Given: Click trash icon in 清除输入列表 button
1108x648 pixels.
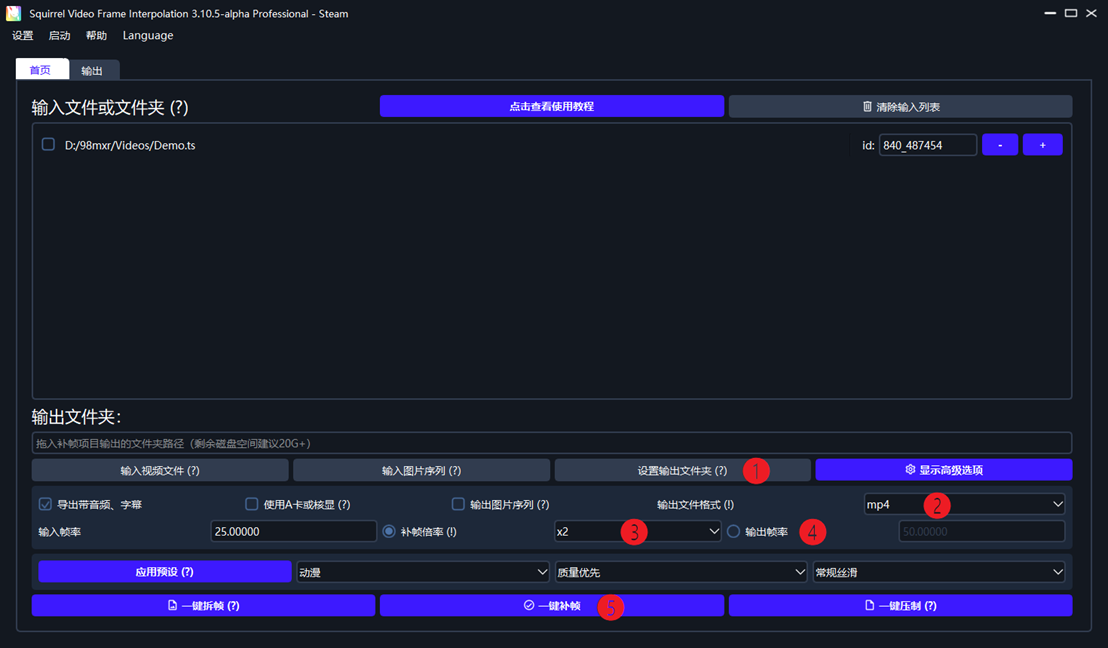Looking at the screenshot, I should (867, 107).
